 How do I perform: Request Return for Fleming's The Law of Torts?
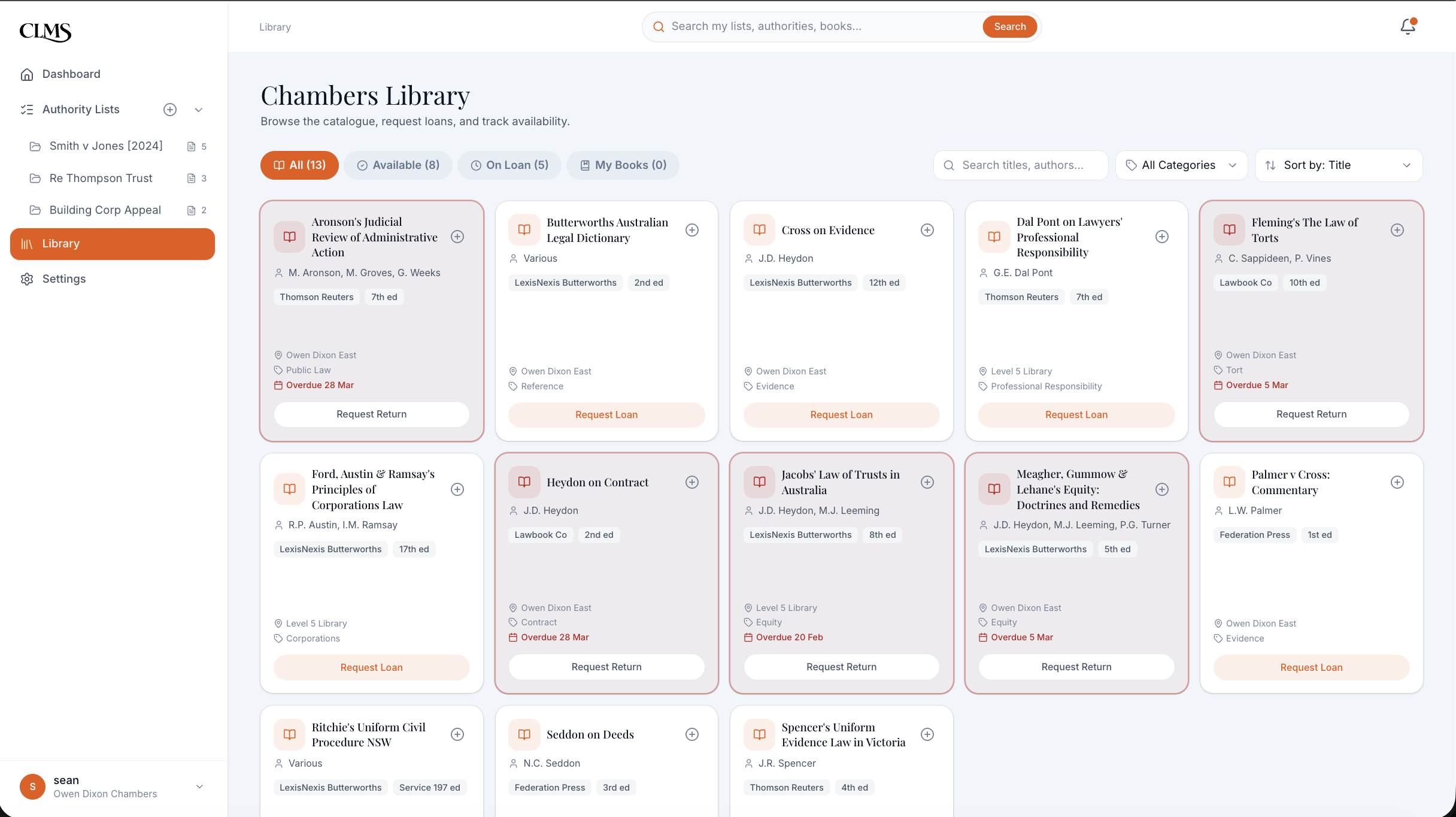click(x=1311, y=414)
